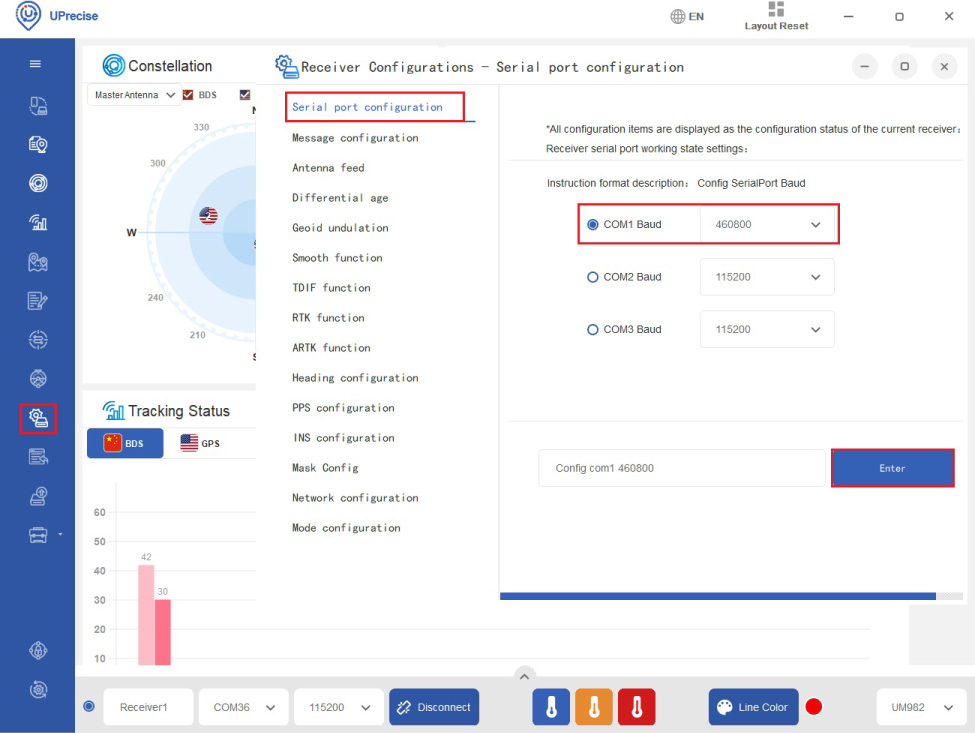Select the COM3 Baud radio button
Screen dimensions: 975x733
(593, 329)
